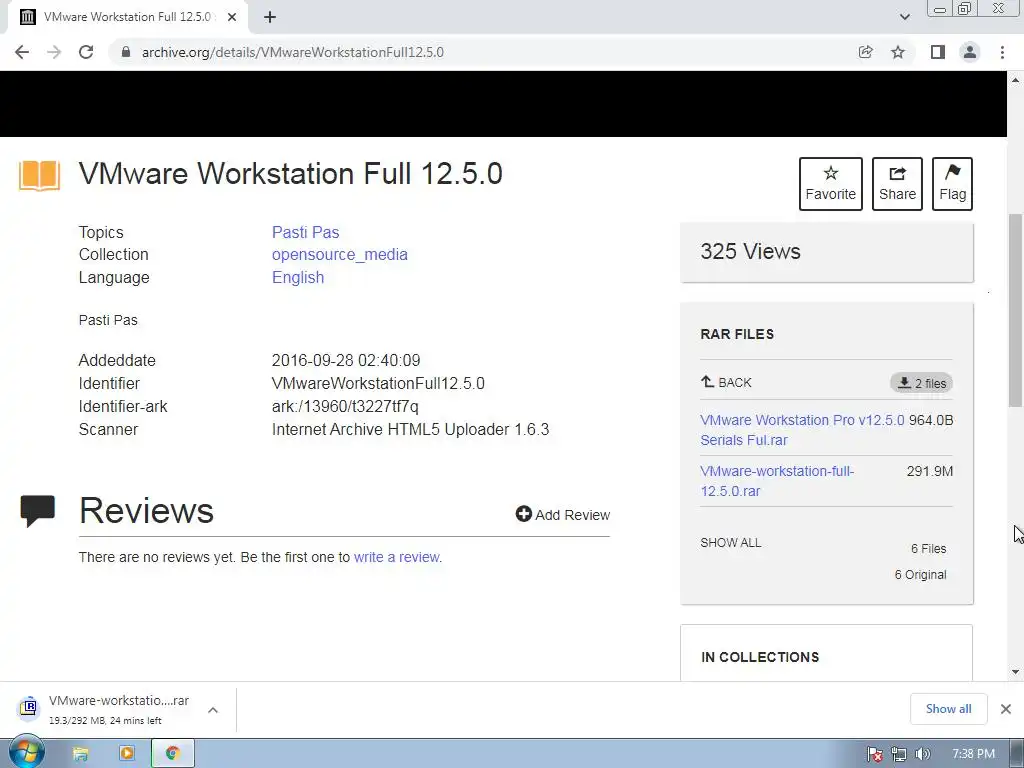Open the Chrome profile avatar
The image size is (1024, 768).
click(x=970, y=52)
